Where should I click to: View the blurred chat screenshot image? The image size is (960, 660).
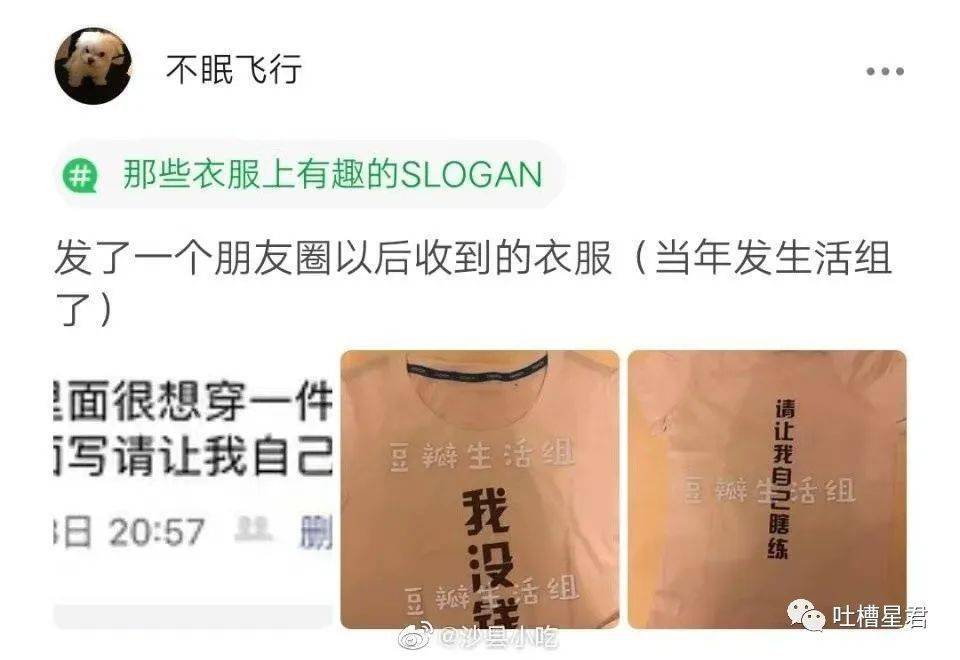point(193,489)
